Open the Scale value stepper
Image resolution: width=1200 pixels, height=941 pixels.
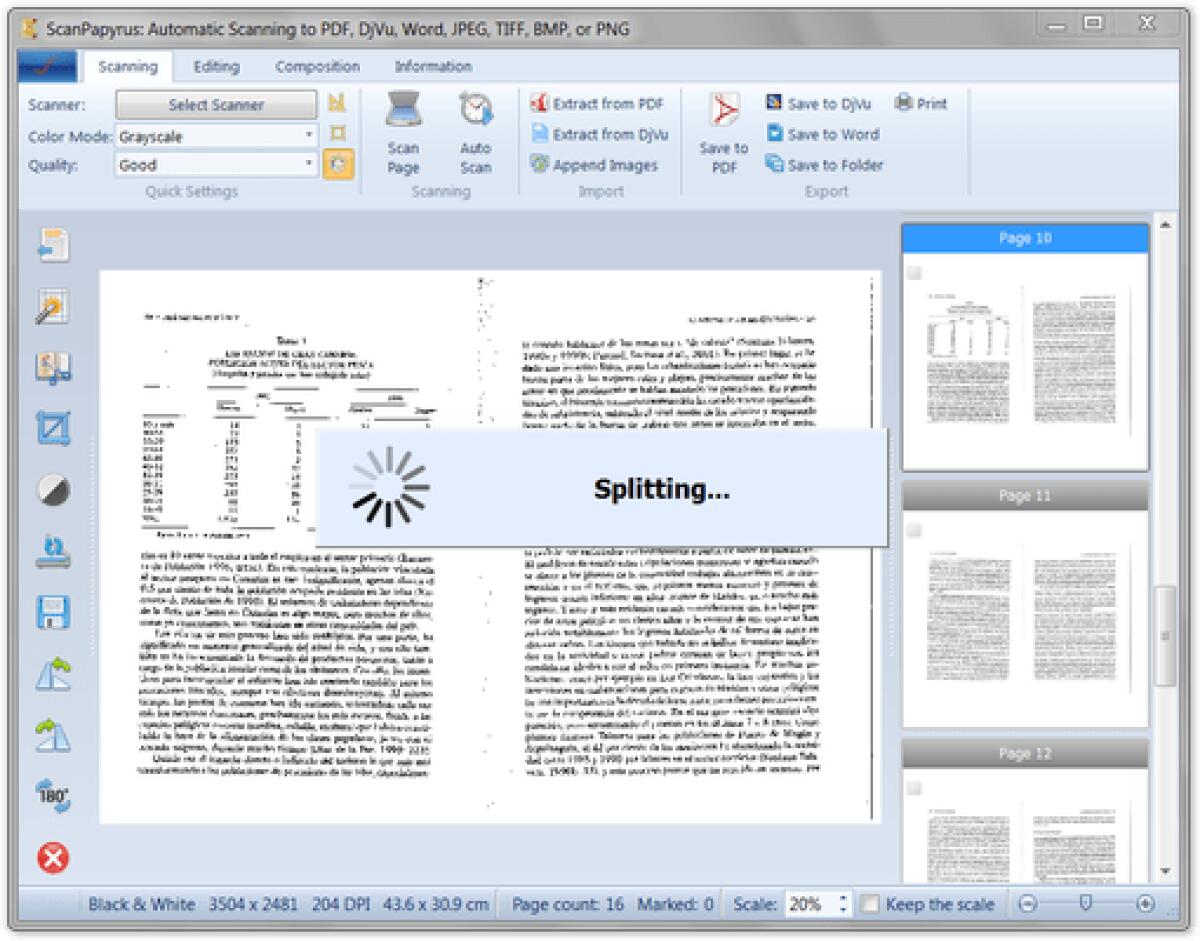[x=840, y=904]
